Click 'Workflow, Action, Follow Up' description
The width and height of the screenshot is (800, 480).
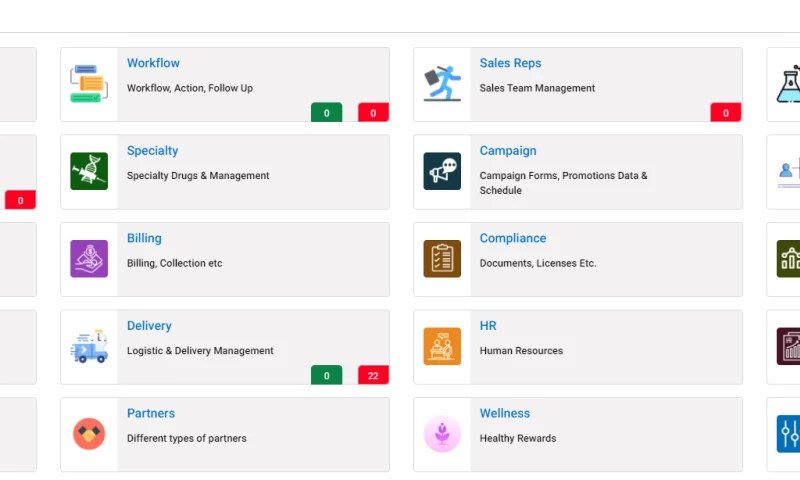[190, 88]
